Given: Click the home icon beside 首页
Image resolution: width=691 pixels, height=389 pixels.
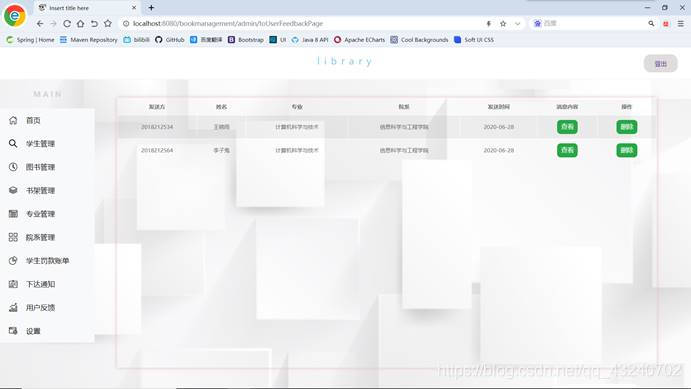Looking at the screenshot, I should [x=13, y=120].
